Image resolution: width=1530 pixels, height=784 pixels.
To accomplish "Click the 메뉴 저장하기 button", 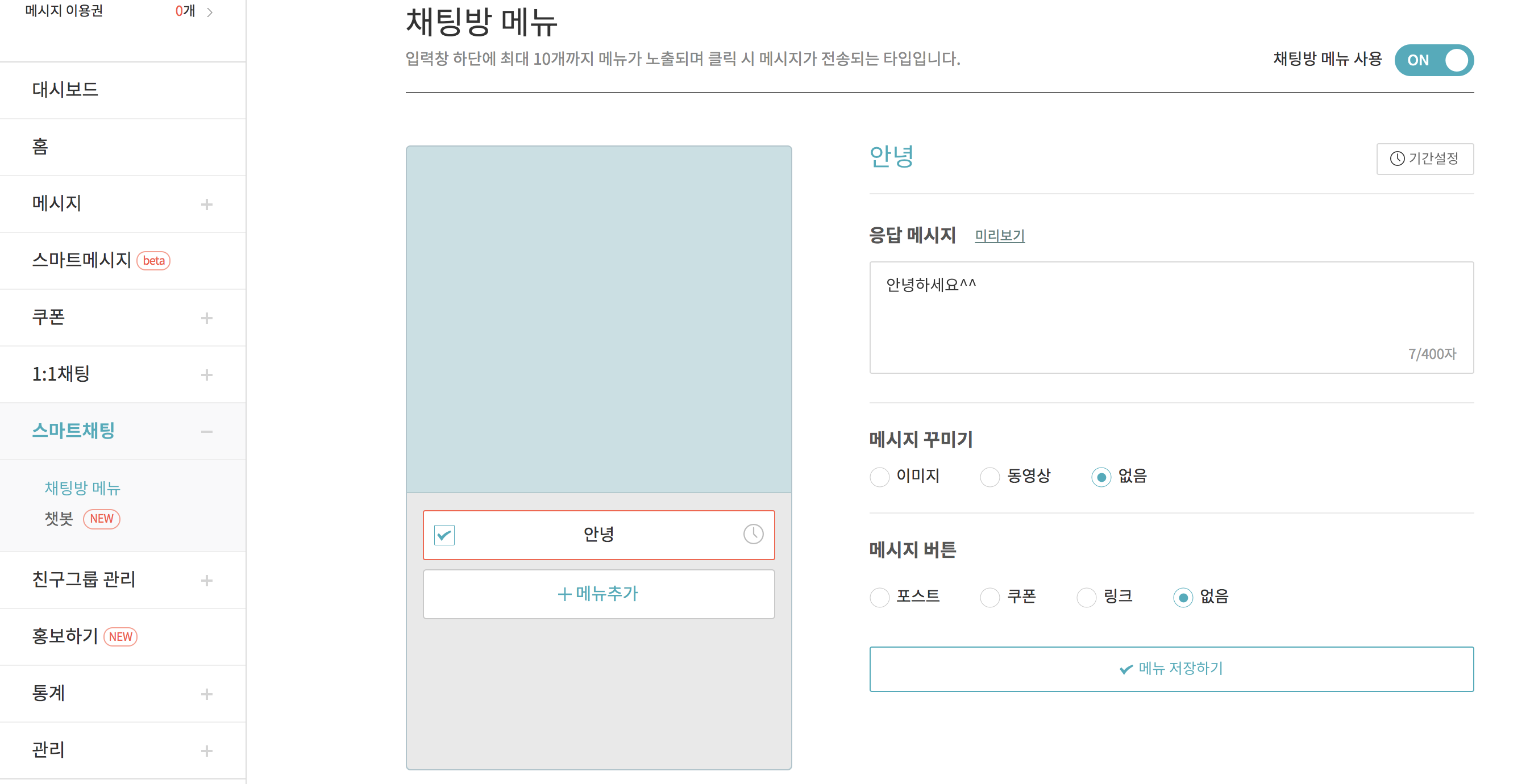I will pos(1171,669).
